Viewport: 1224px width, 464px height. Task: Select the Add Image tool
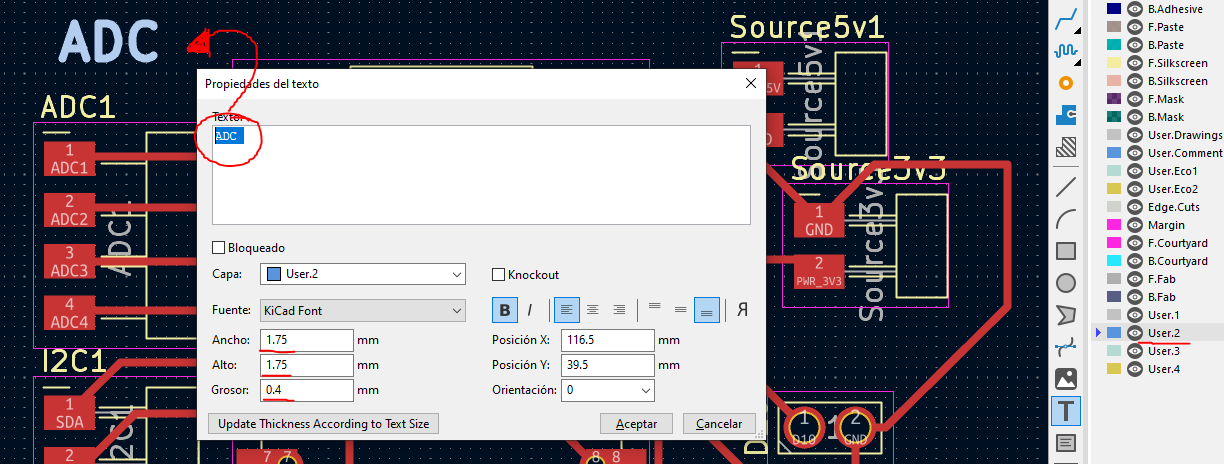pyautogui.click(x=1066, y=379)
